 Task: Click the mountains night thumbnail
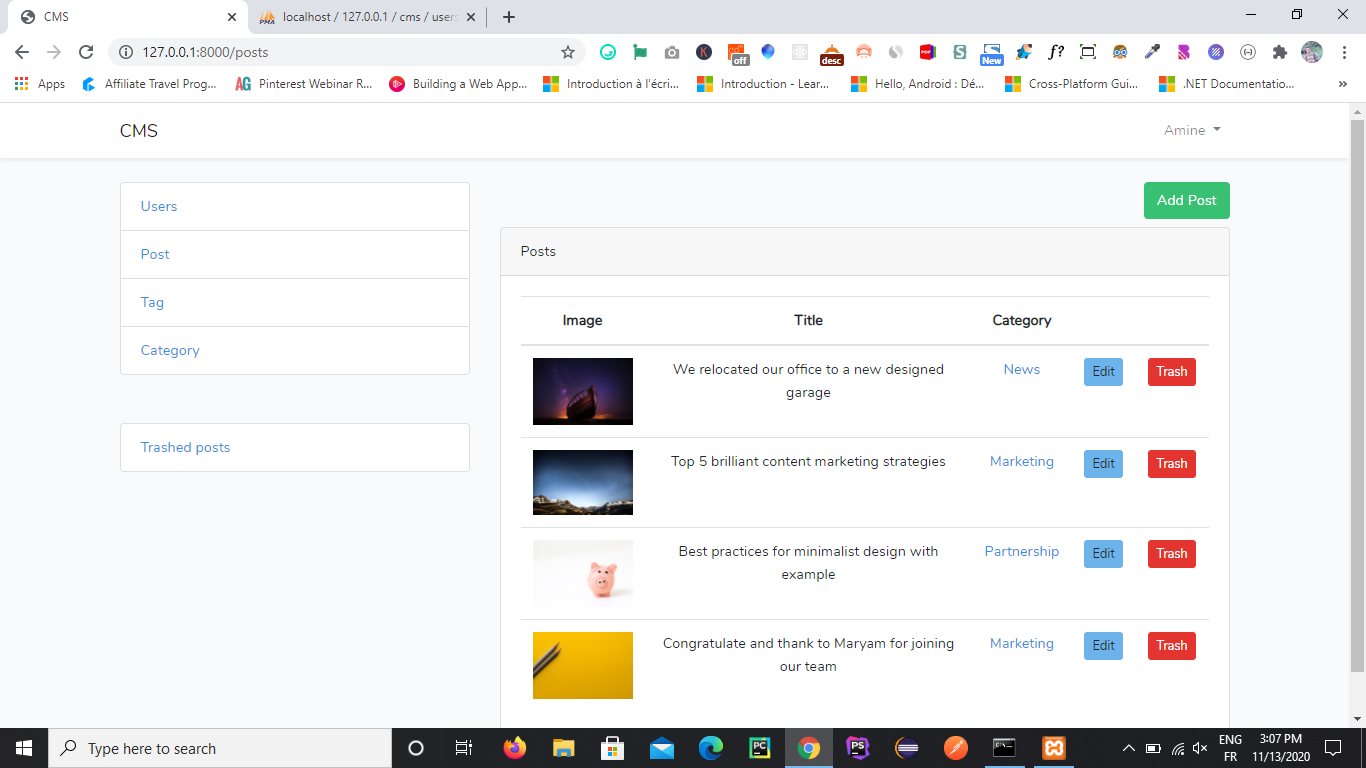tap(583, 482)
